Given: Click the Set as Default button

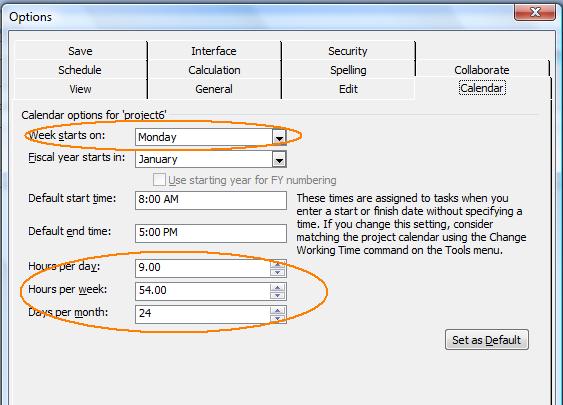Looking at the screenshot, I should (x=487, y=340).
